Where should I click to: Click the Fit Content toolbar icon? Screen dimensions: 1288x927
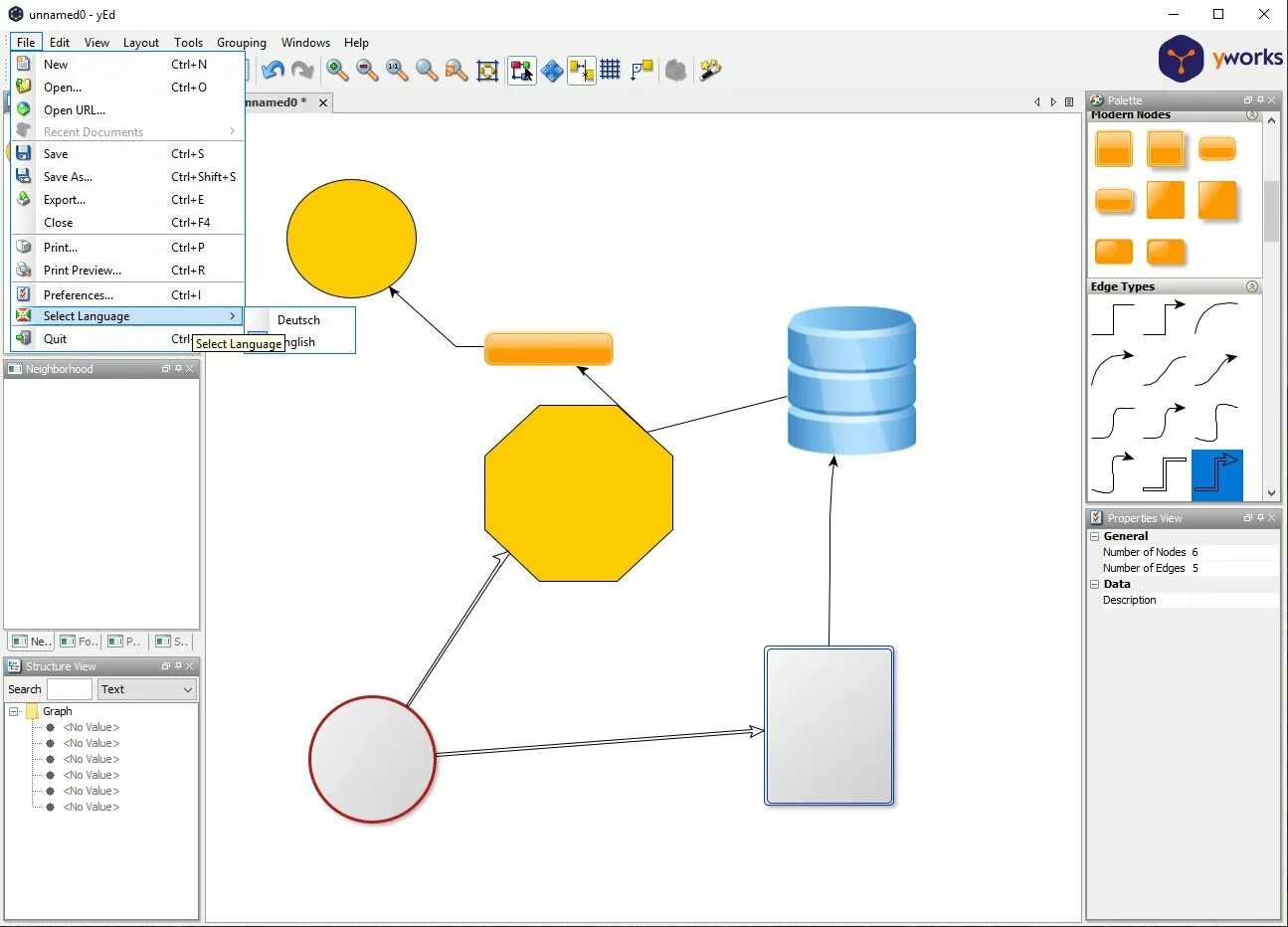coord(487,70)
